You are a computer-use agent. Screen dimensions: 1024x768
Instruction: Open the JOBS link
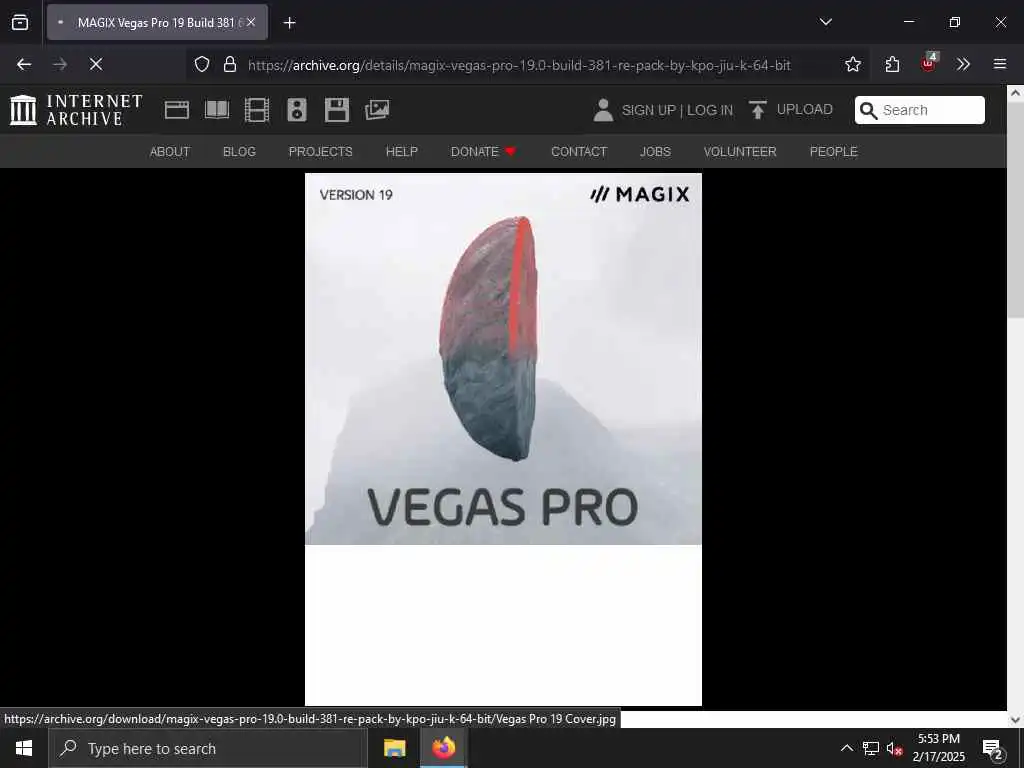coord(655,152)
